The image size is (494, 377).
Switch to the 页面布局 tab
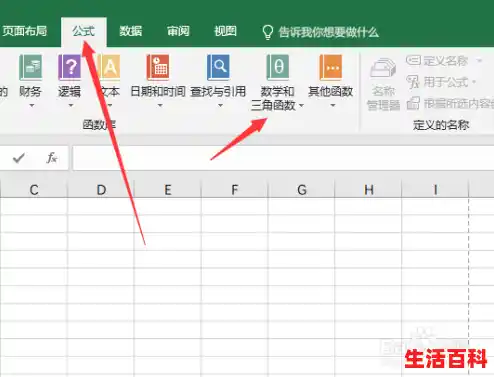click(x=24, y=31)
